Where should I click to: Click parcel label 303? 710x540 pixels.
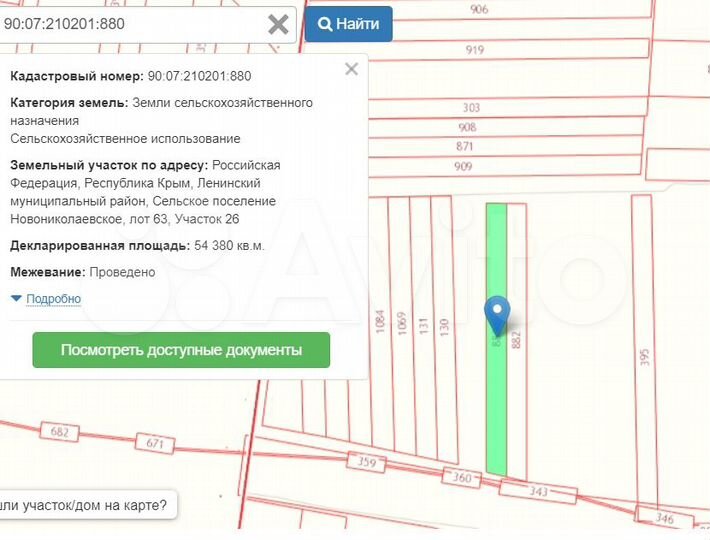(471, 108)
